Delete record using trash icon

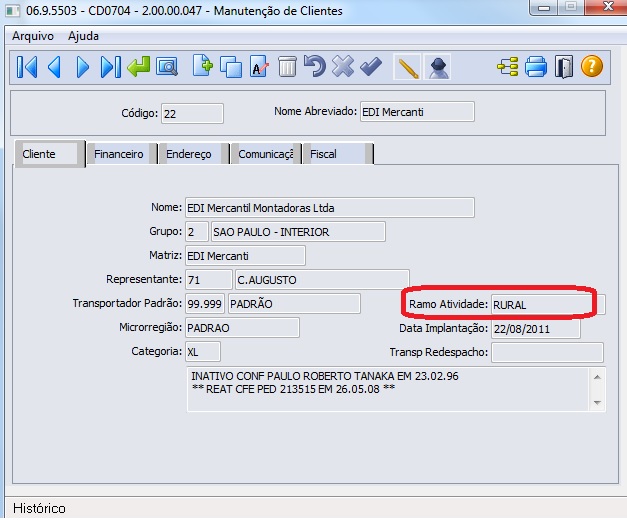(287, 67)
